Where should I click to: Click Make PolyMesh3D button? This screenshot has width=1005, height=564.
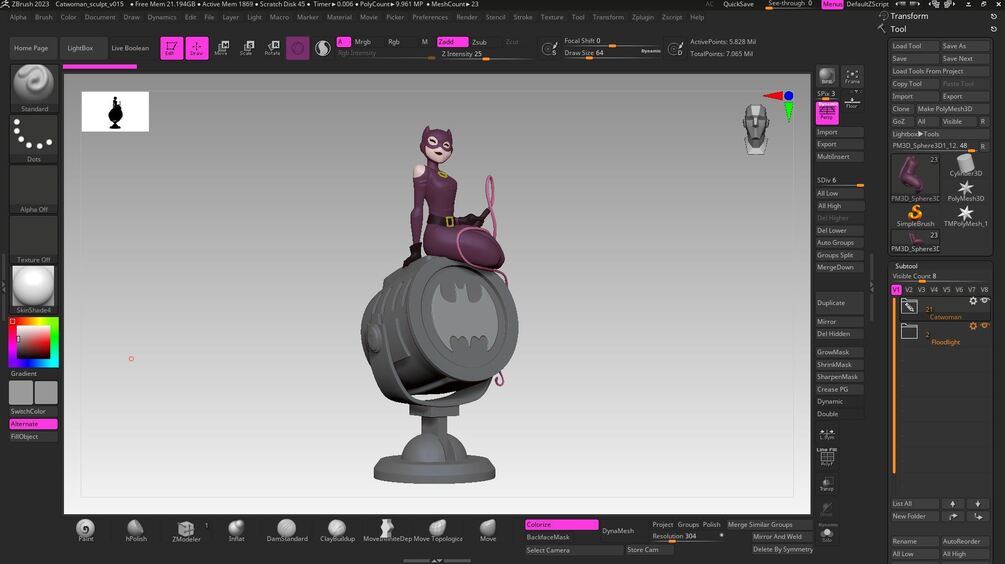click(x=952, y=109)
